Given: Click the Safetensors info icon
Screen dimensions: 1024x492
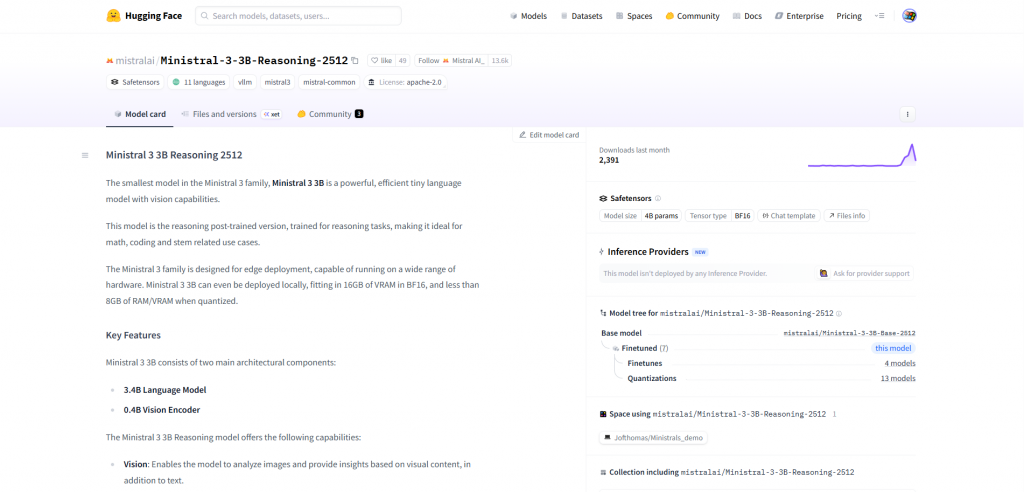Looking at the screenshot, I should tap(658, 198).
